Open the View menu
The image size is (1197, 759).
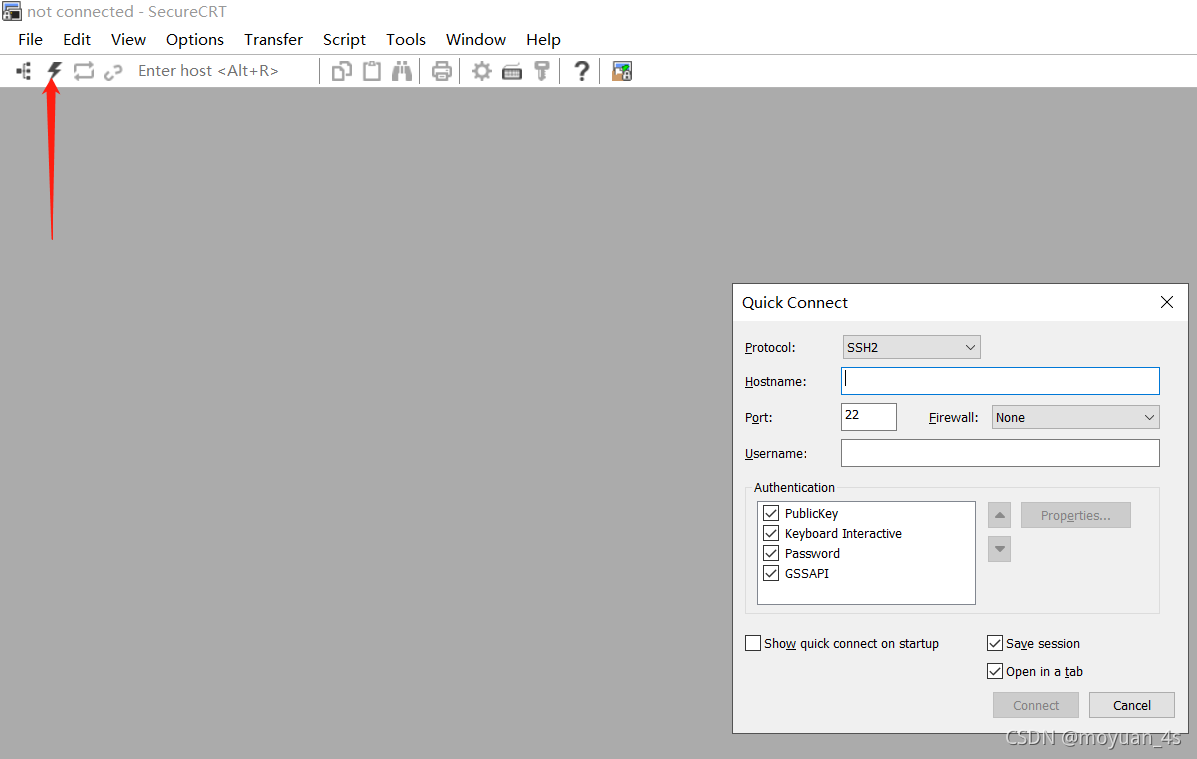(128, 40)
